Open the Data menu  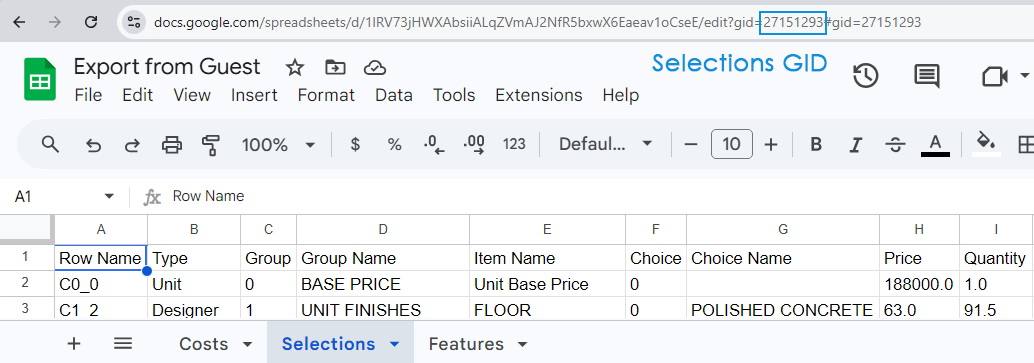click(394, 95)
